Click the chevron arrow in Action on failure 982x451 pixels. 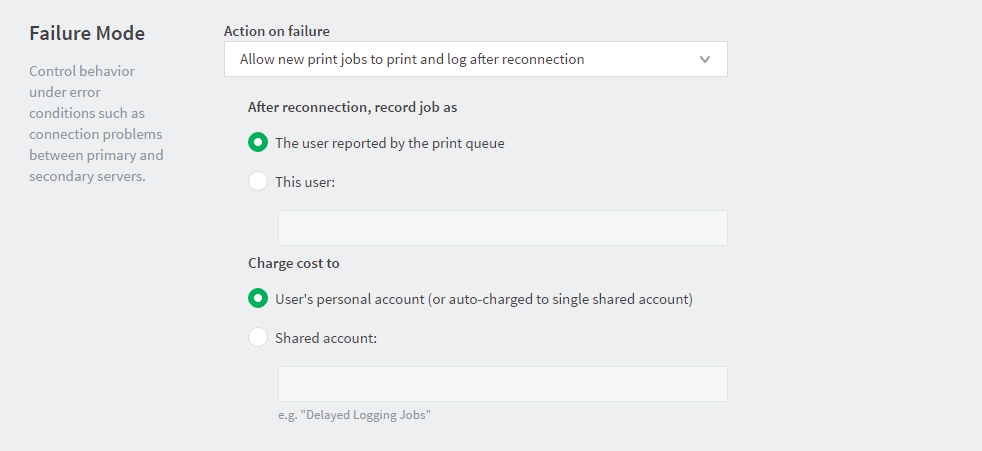(x=705, y=60)
